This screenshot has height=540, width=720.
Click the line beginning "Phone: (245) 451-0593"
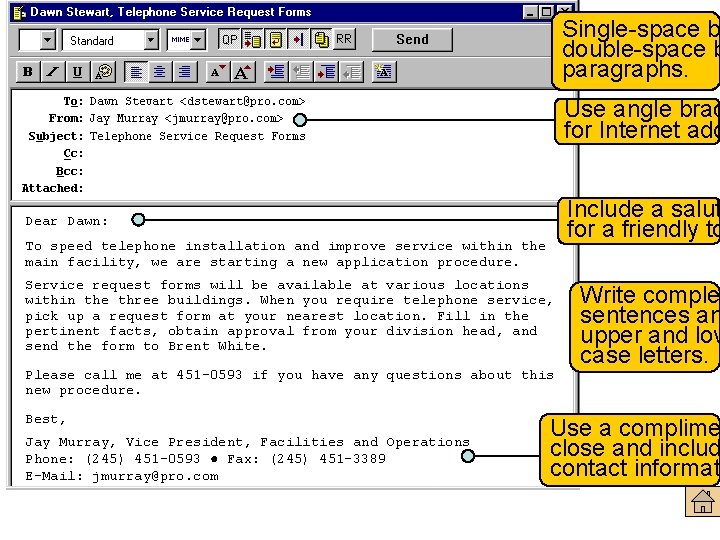click(205, 459)
